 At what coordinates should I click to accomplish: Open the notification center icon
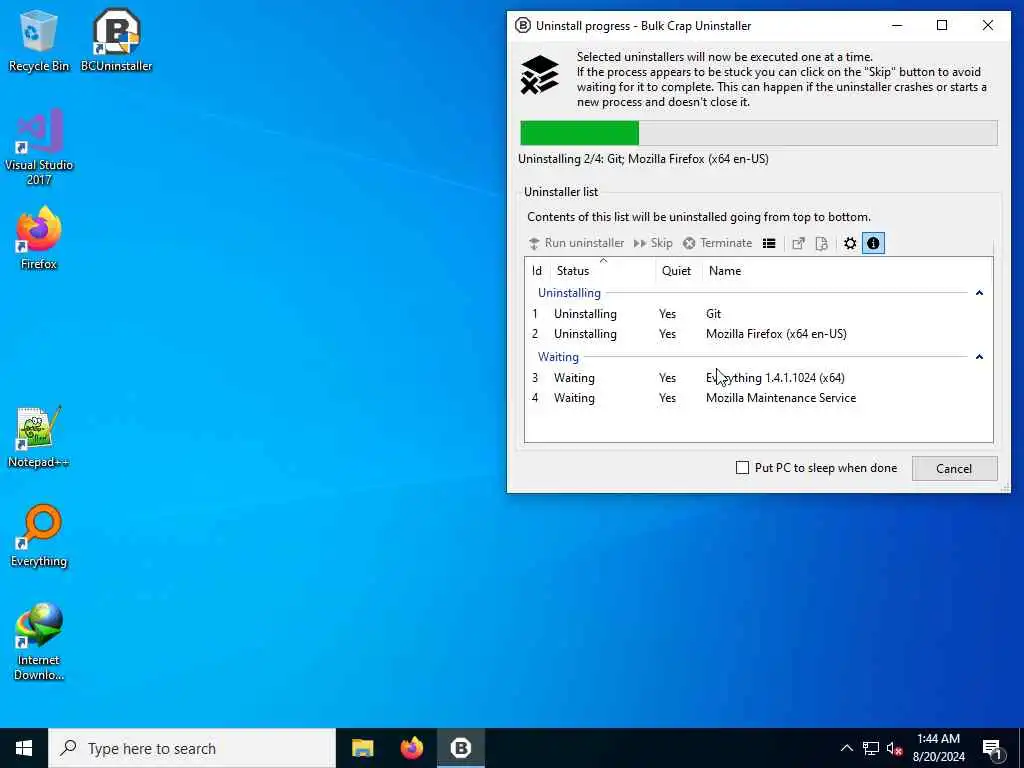[992, 750]
